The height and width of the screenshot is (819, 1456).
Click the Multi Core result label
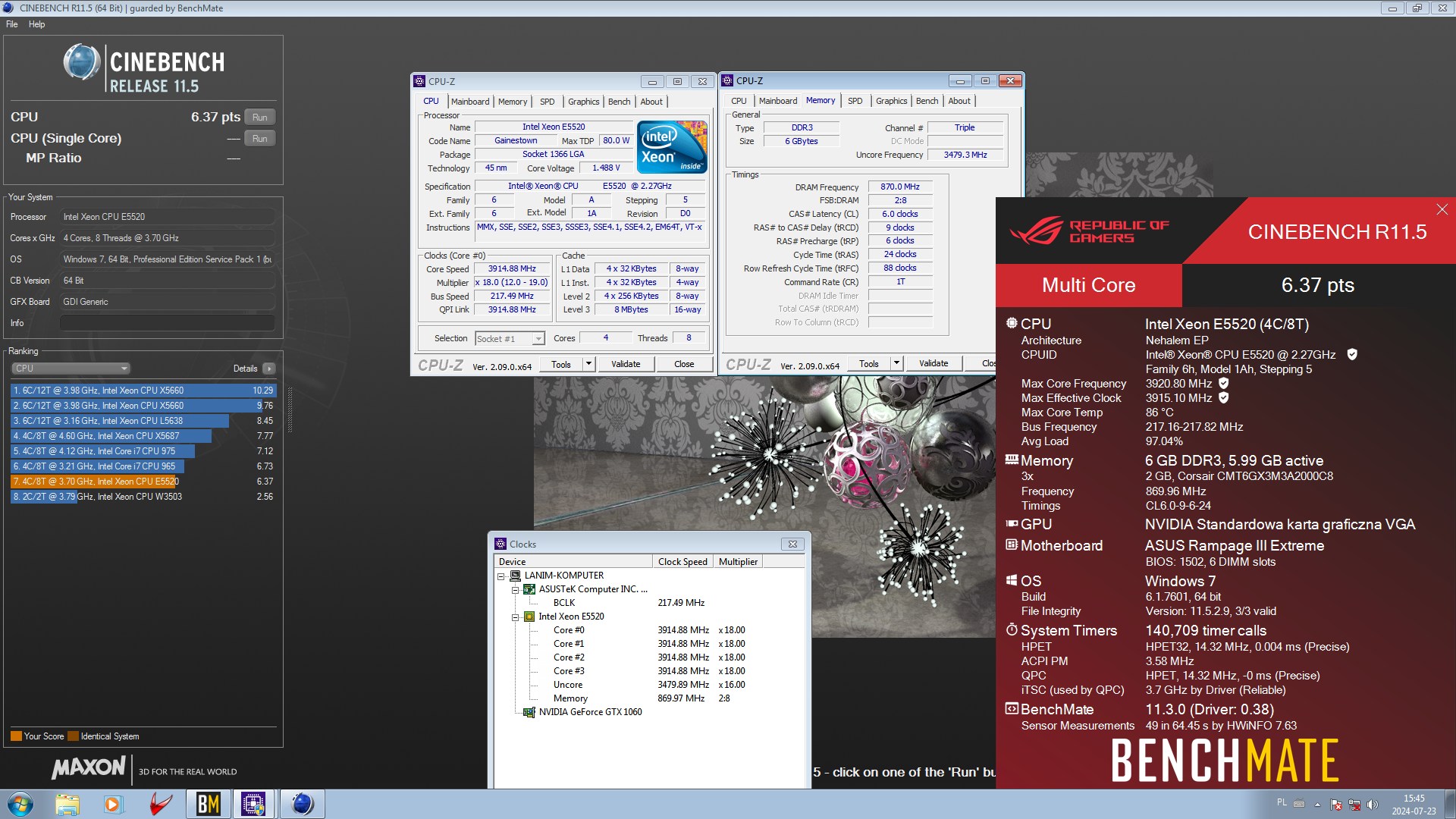pos(1088,285)
